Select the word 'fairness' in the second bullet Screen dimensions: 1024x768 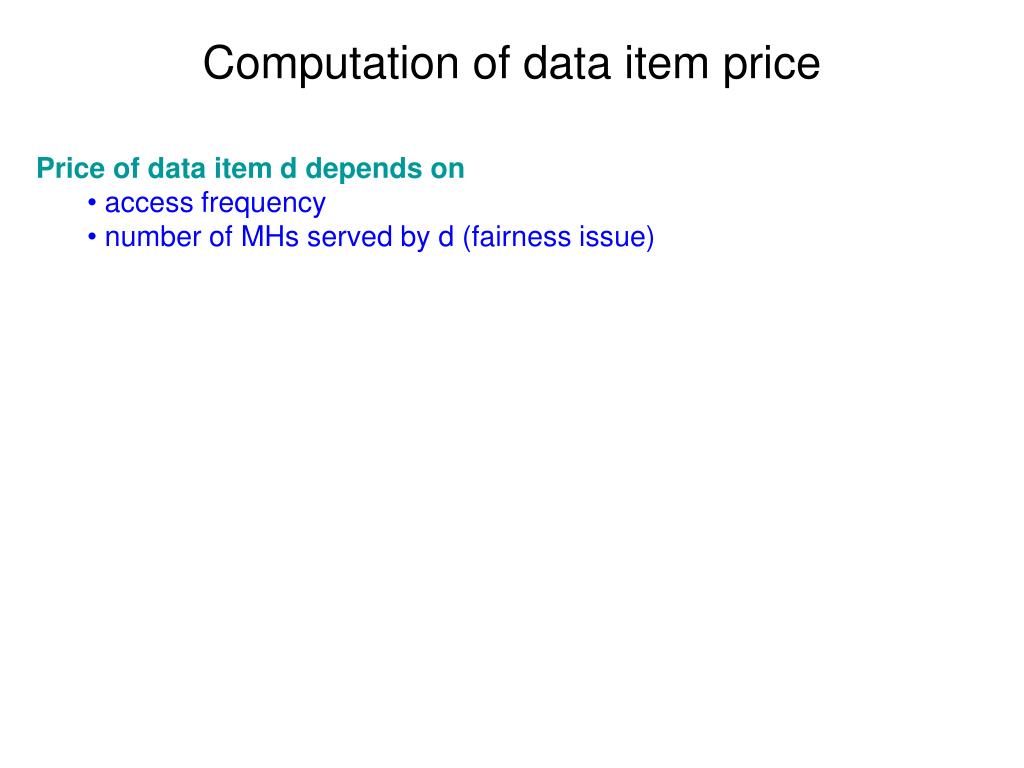point(519,236)
